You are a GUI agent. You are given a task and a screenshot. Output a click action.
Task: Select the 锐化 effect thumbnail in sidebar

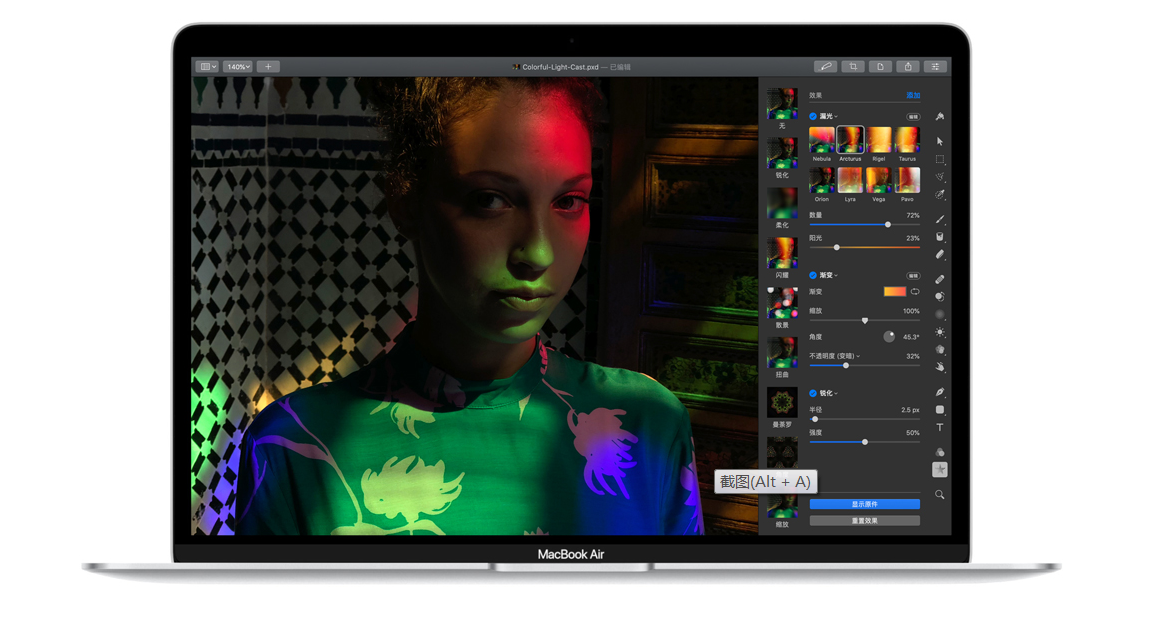(782, 153)
